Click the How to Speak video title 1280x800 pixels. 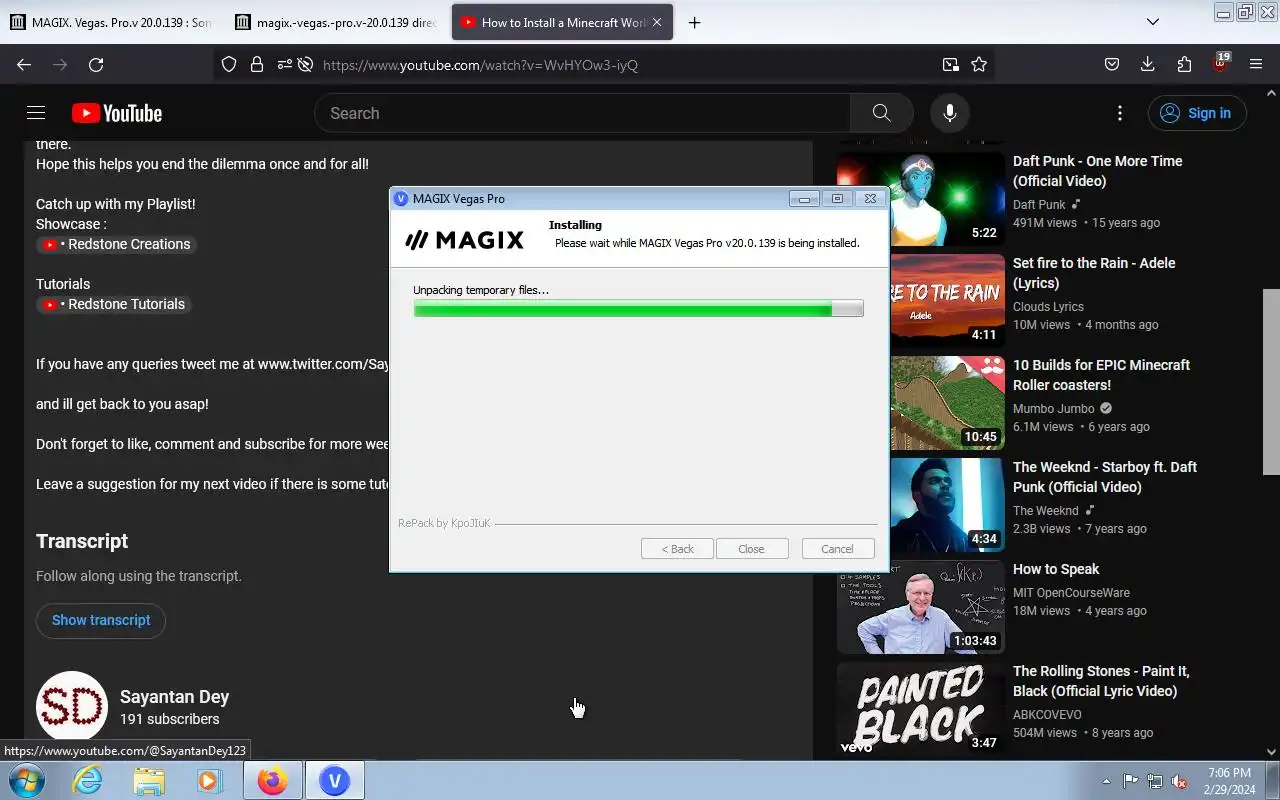point(1056,569)
